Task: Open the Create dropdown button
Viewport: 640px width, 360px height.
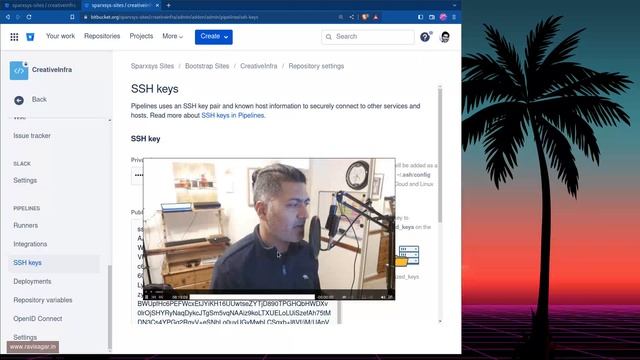Action: [x=213, y=37]
